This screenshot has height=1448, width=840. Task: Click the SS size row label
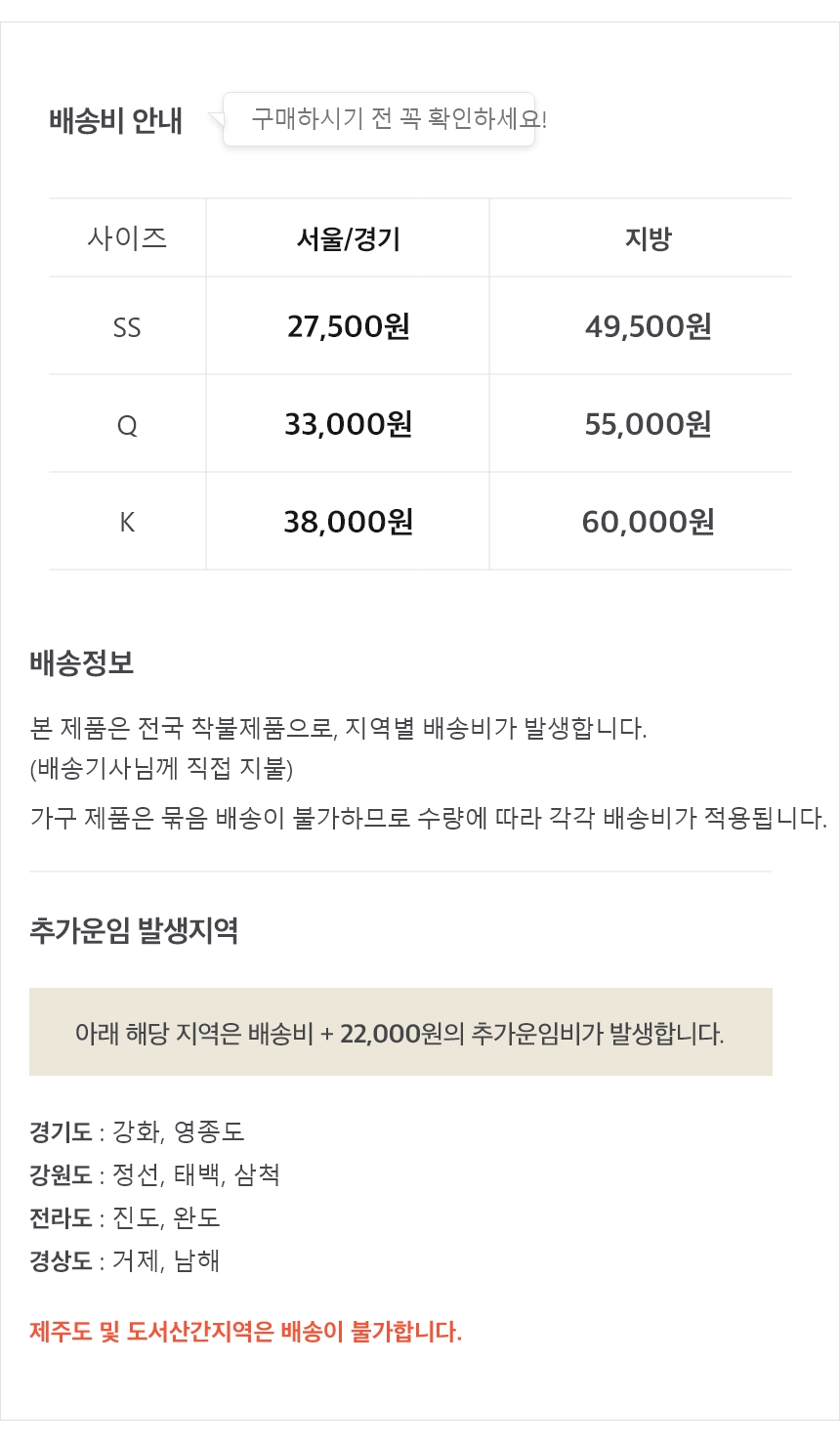(127, 327)
